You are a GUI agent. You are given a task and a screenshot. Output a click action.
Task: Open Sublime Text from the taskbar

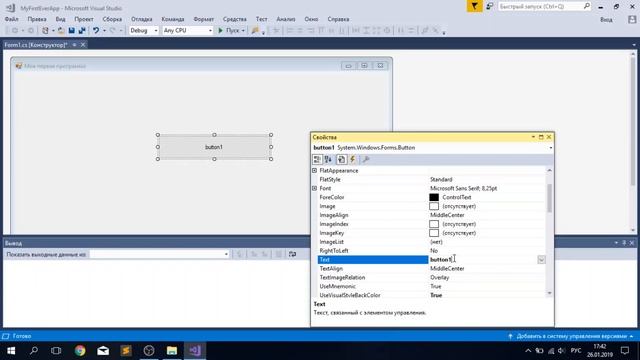(126, 351)
